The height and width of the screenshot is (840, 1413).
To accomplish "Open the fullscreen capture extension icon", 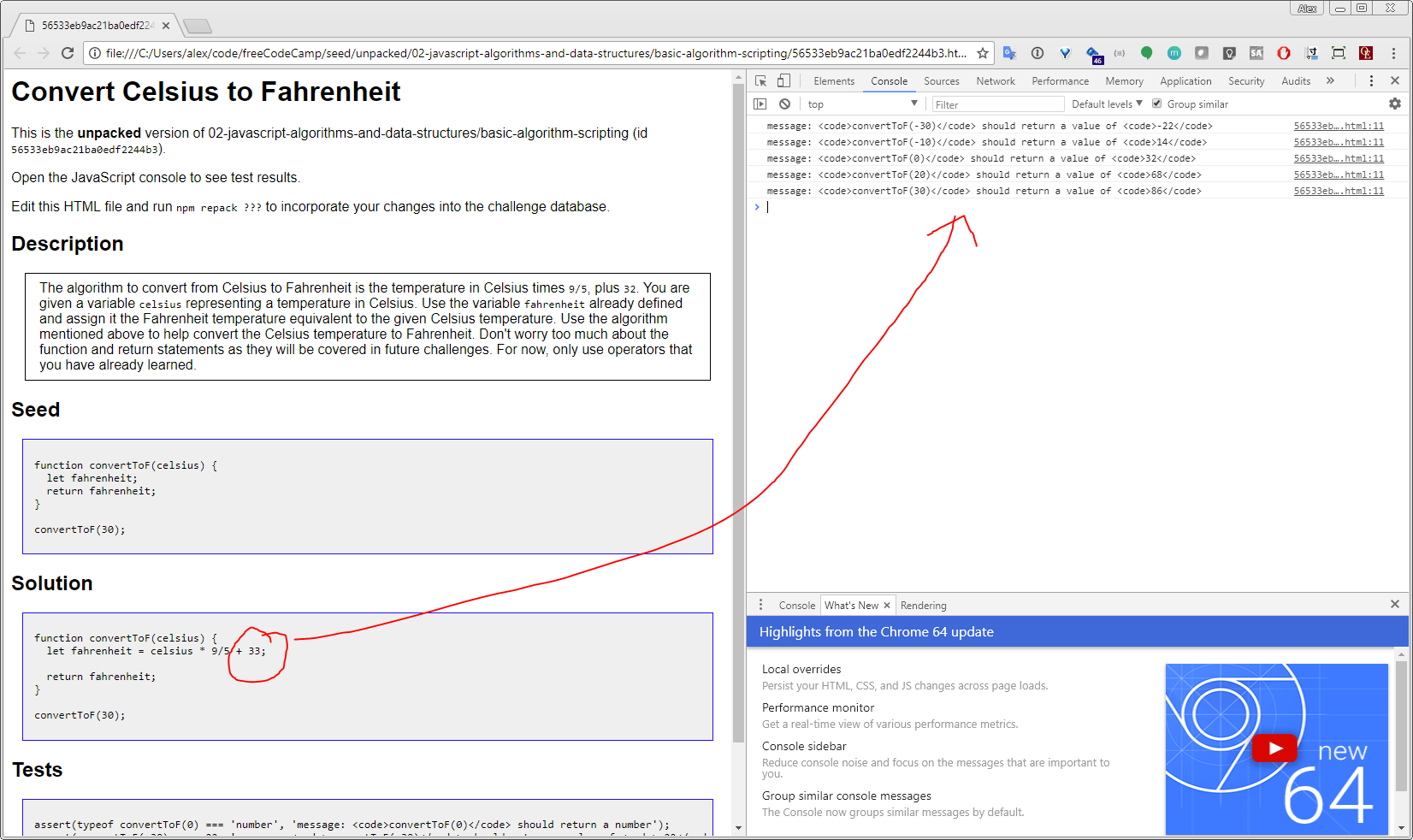I will point(1339,53).
